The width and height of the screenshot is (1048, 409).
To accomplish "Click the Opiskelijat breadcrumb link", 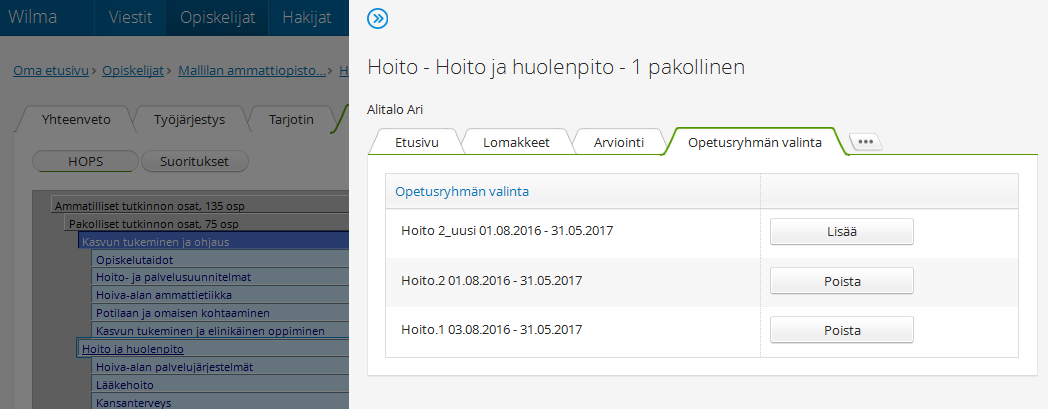I will [x=132, y=71].
